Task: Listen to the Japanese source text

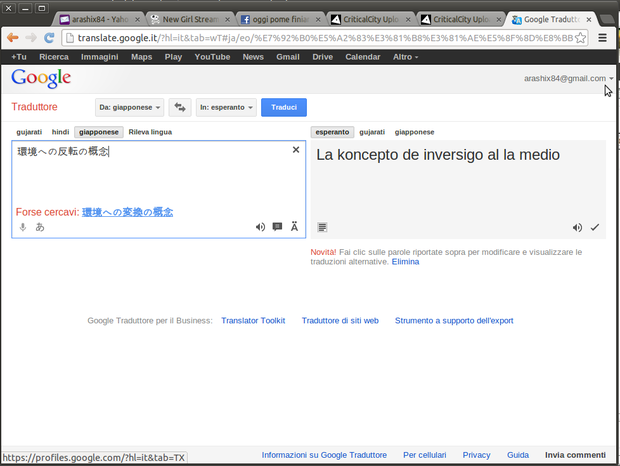Action: click(260, 227)
